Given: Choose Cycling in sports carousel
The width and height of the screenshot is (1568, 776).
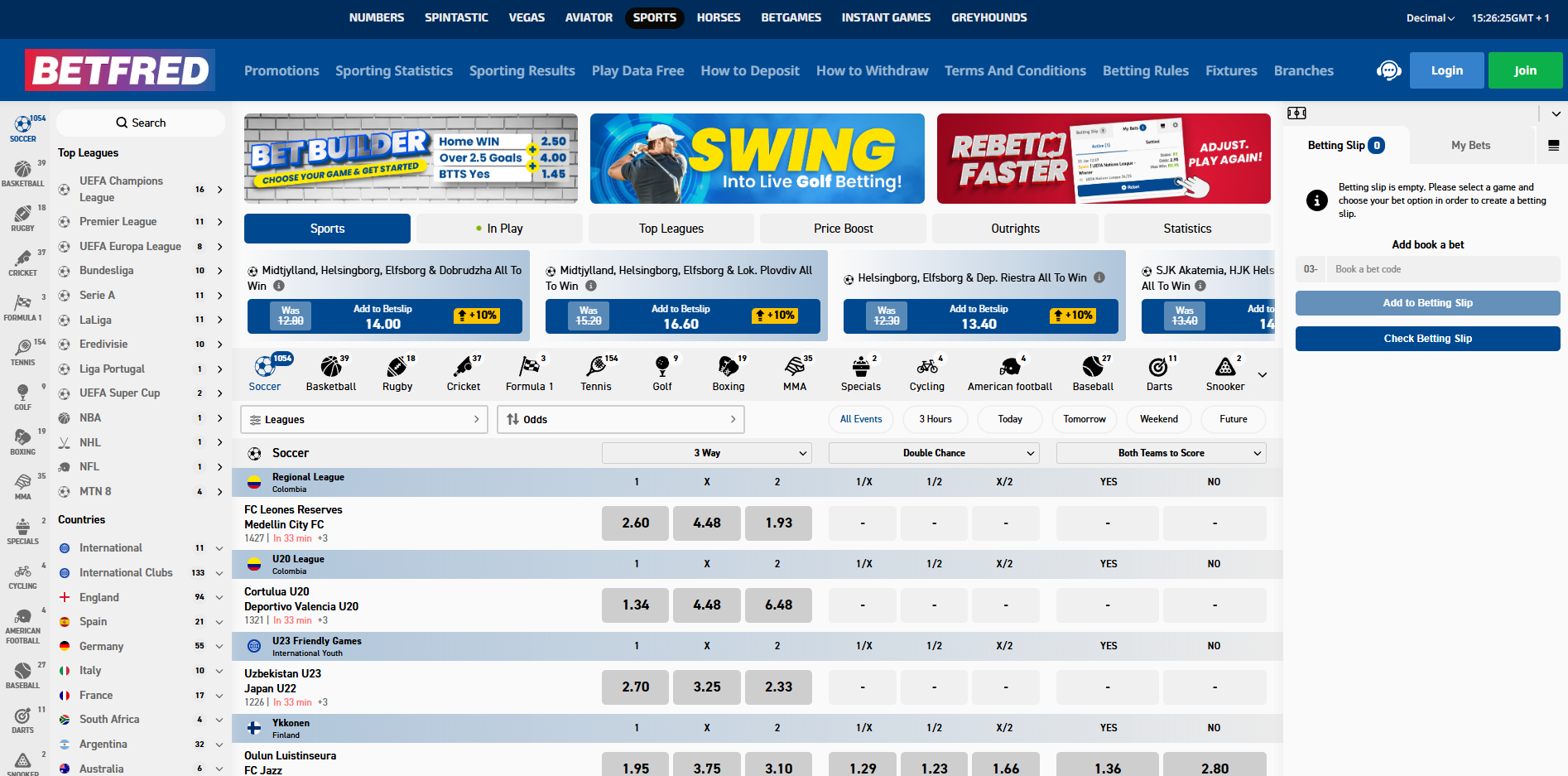Looking at the screenshot, I should [x=927, y=374].
